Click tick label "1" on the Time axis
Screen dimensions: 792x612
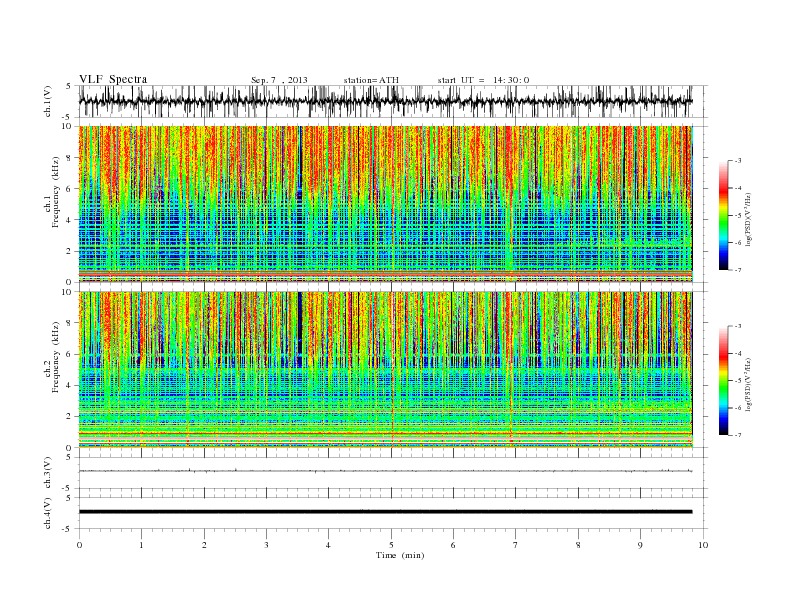point(141,545)
